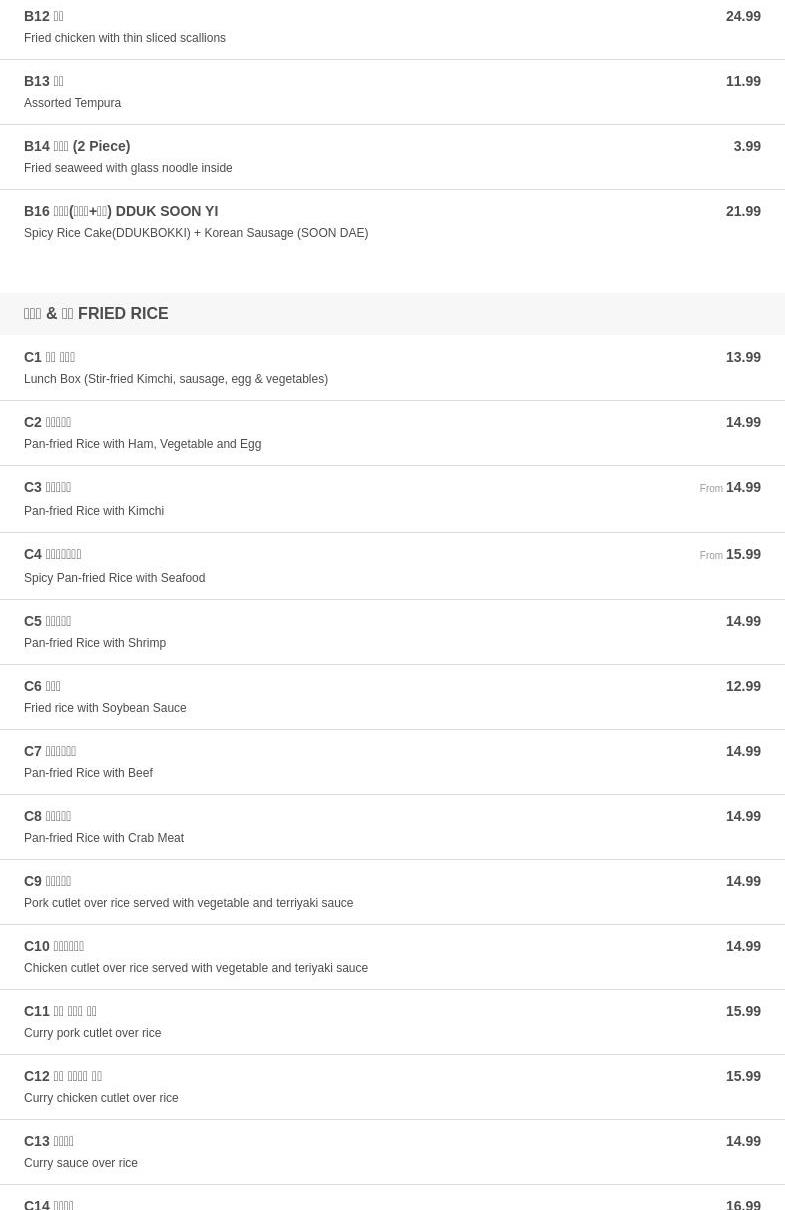This screenshot has width=785, height=1210.
Task: Click the From 15.99 price on C4
Action: (x=730, y=554)
